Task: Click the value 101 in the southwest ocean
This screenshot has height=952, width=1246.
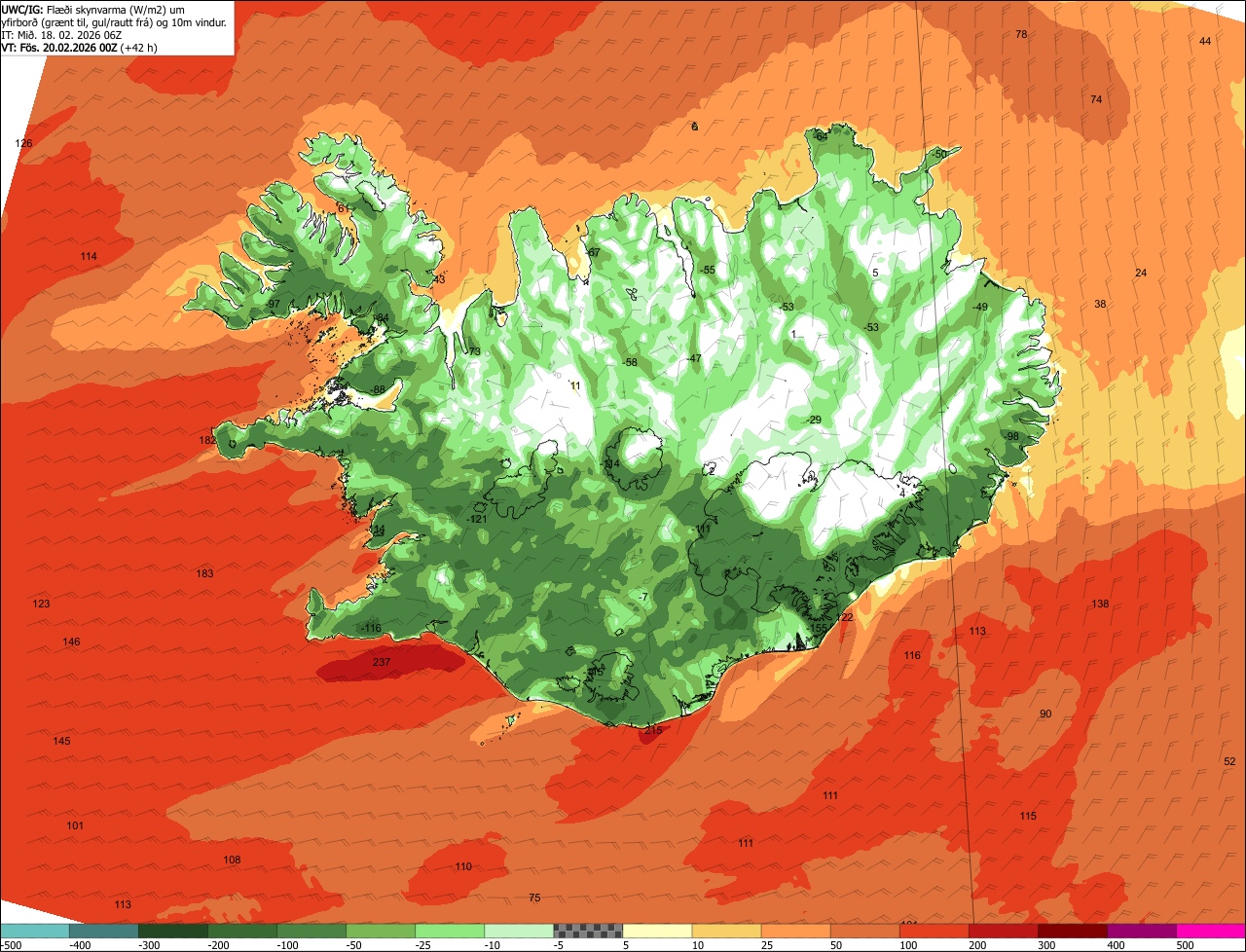Action: click(75, 825)
